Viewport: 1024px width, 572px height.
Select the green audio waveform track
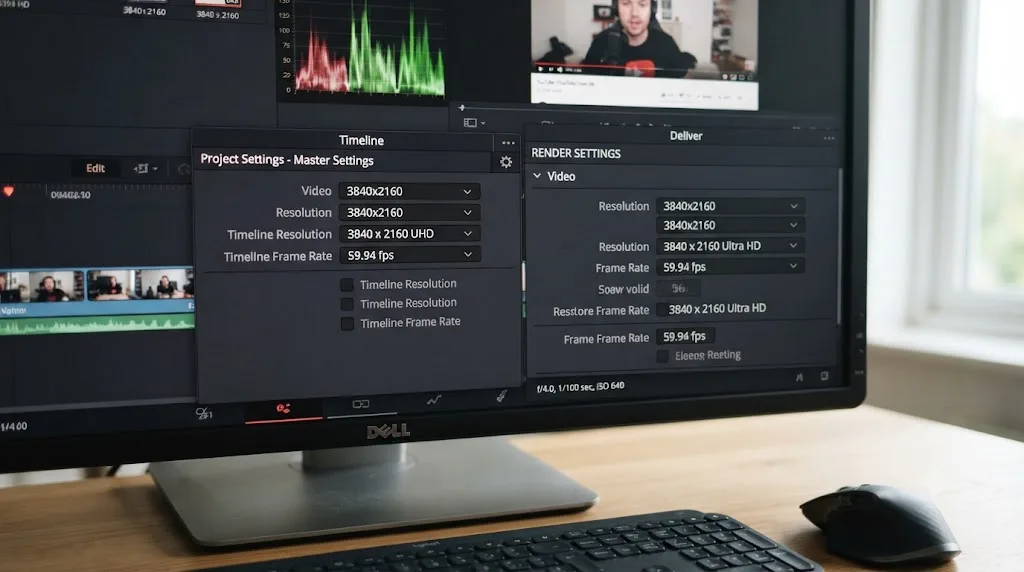[97, 325]
